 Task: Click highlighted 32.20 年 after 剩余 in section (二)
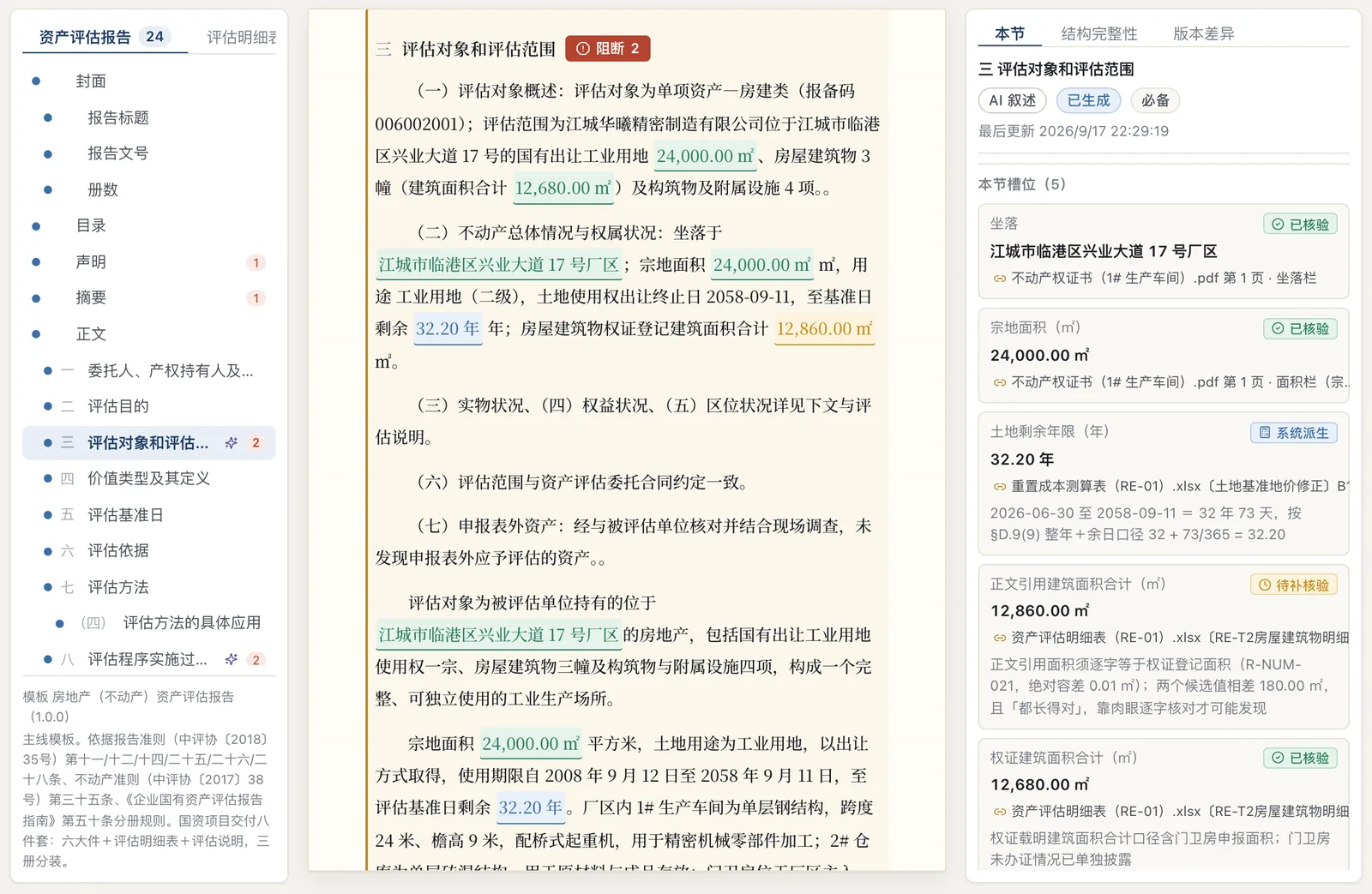[x=448, y=329]
